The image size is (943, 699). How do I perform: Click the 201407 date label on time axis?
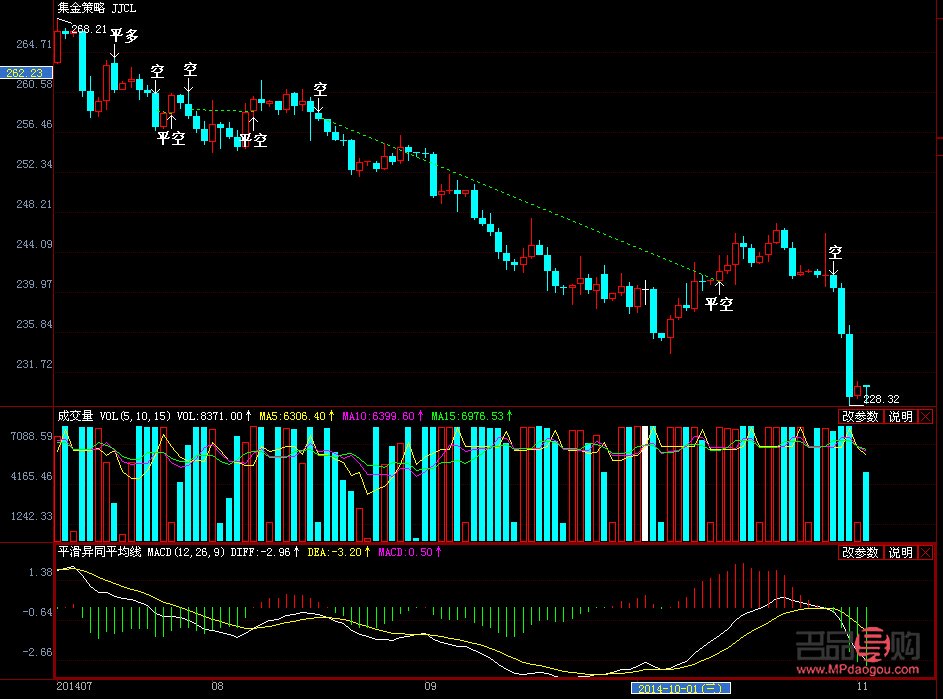74,686
